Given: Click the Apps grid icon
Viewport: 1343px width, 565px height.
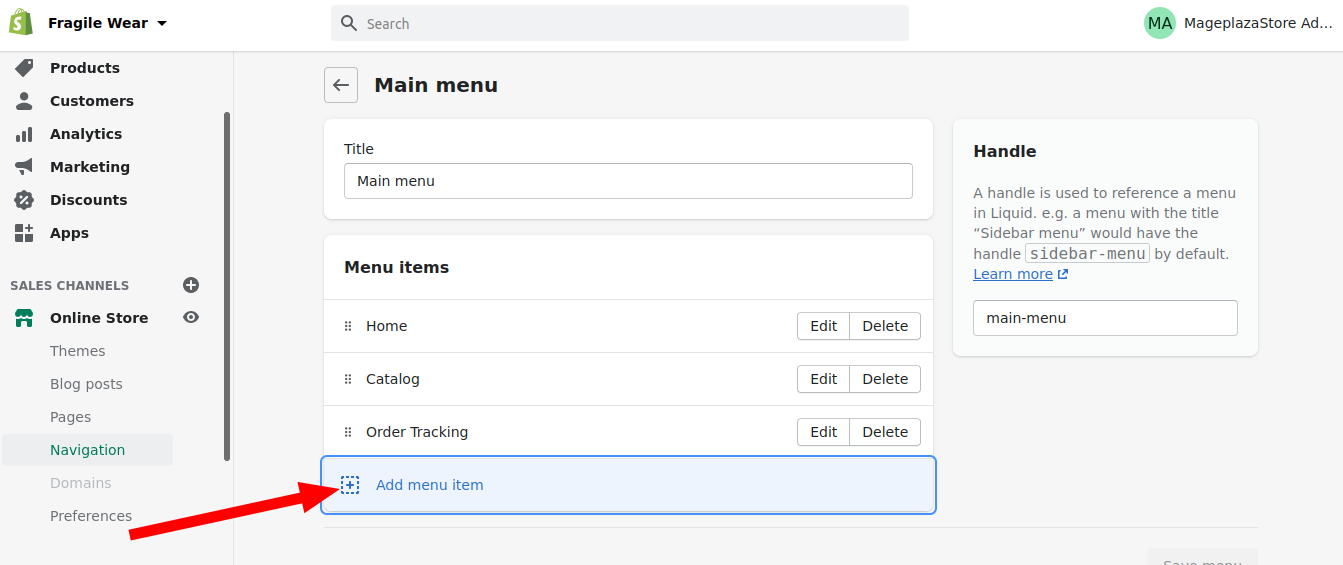Looking at the screenshot, I should pos(24,233).
